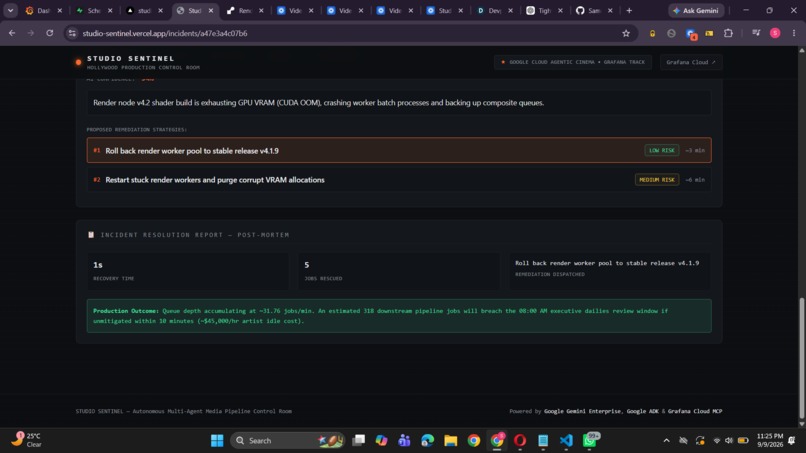The height and width of the screenshot is (453, 806).
Task: Click the Production Outcome summary box
Action: pyautogui.click(x=399, y=316)
